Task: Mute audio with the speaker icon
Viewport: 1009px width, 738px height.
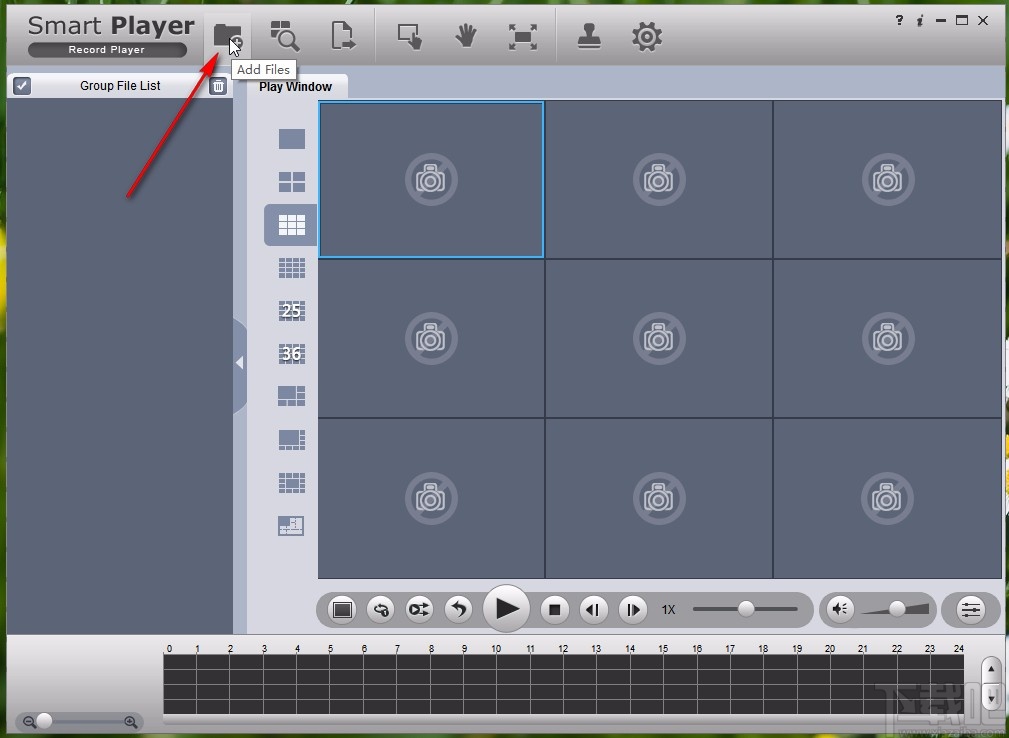Action: (x=840, y=609)
